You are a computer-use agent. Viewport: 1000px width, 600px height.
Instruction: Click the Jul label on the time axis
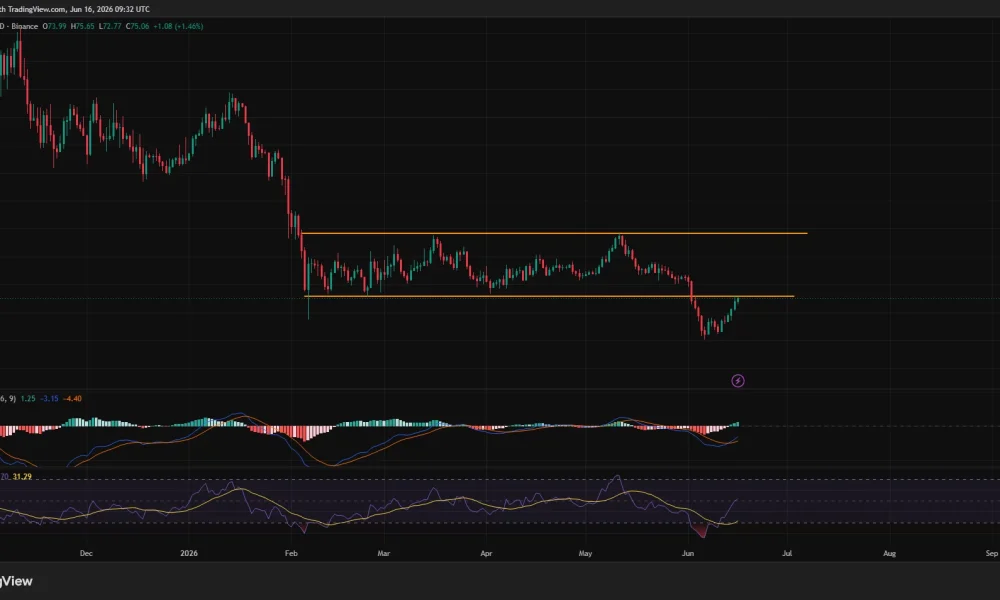tap(787, 553)
